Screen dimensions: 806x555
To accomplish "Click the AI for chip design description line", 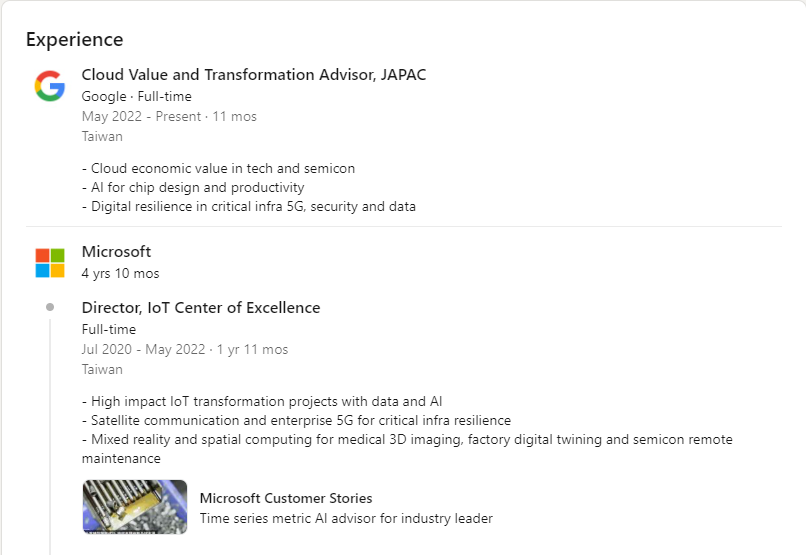I will point(193,188).
